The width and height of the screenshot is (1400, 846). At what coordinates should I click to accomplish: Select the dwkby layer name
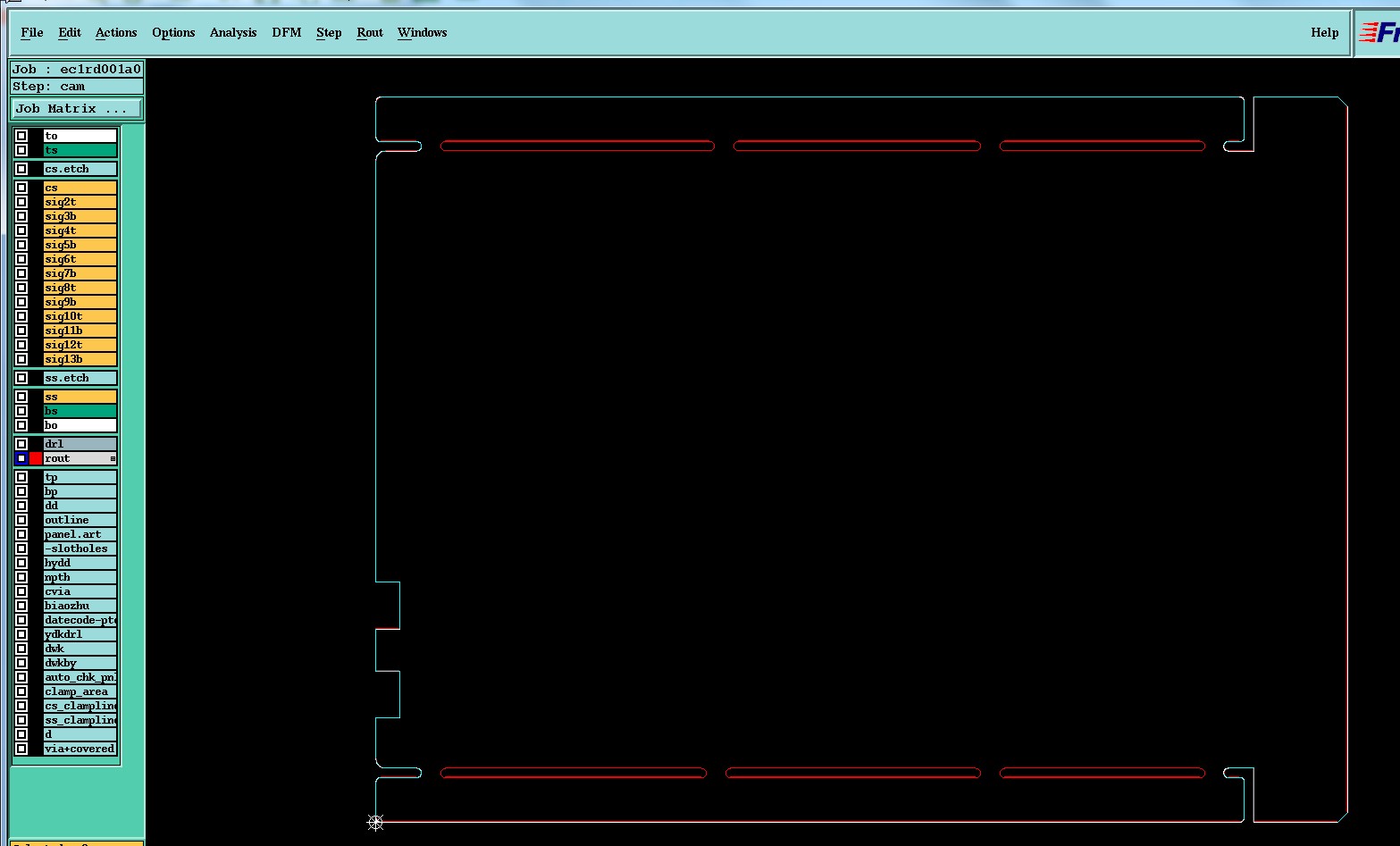[x=80, y=663]
